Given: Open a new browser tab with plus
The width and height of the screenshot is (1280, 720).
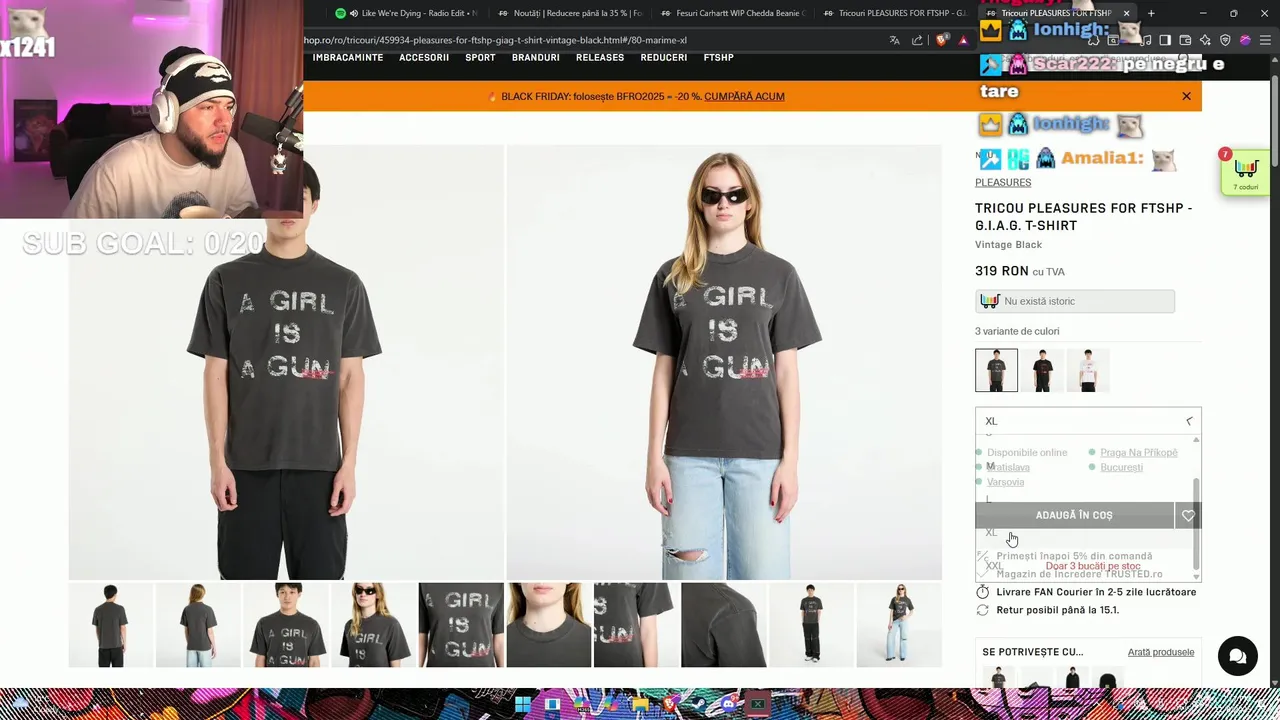Looking at the screenshot, I should click(1151, 13).
